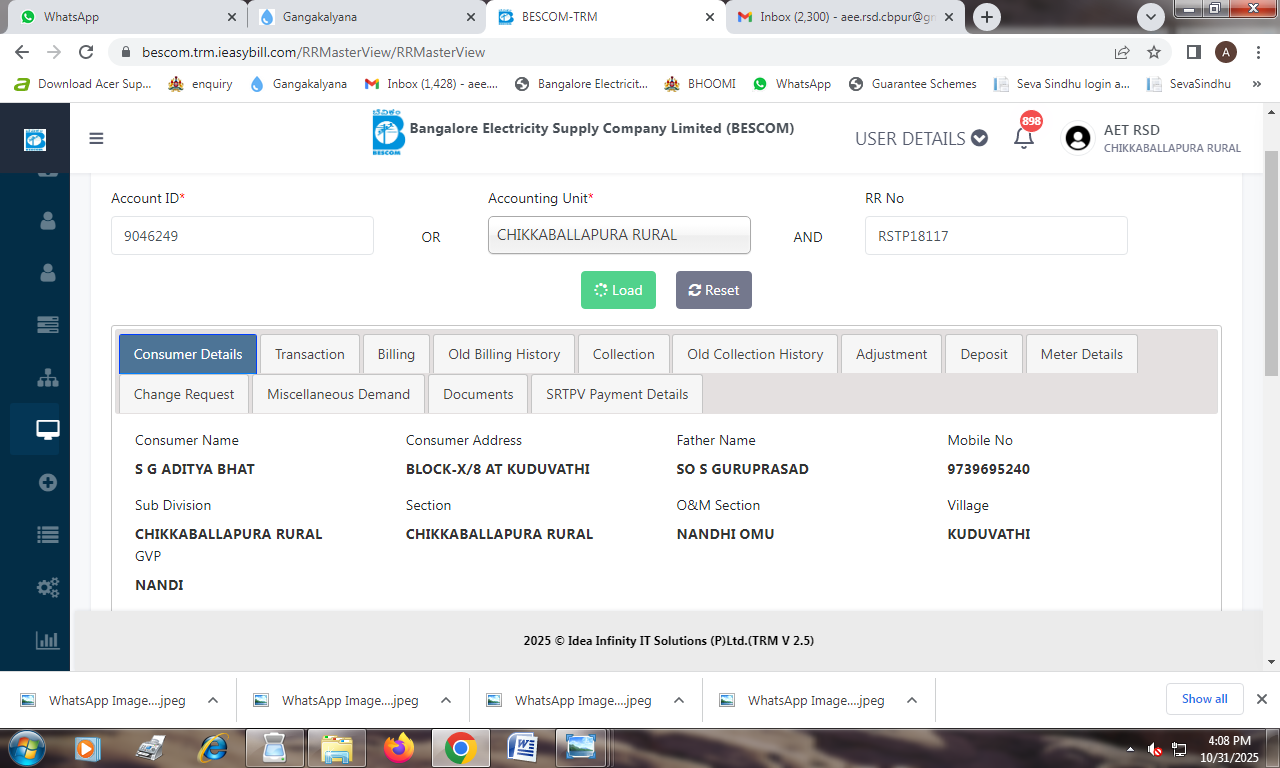Open the file explorer folder on the taskbar
The image size is (1280, 768).
point(336,747)
